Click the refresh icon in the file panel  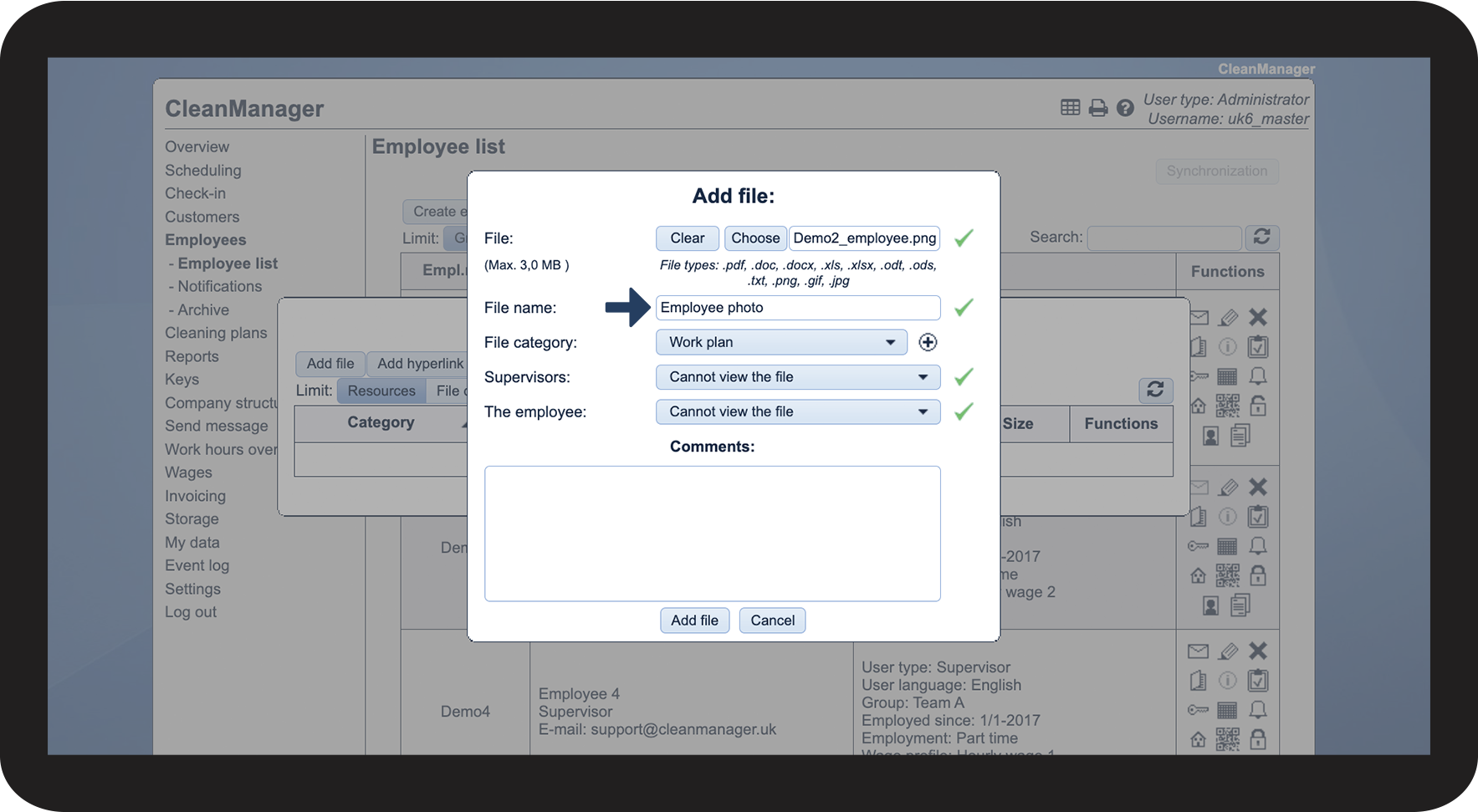click(1155, 390)
